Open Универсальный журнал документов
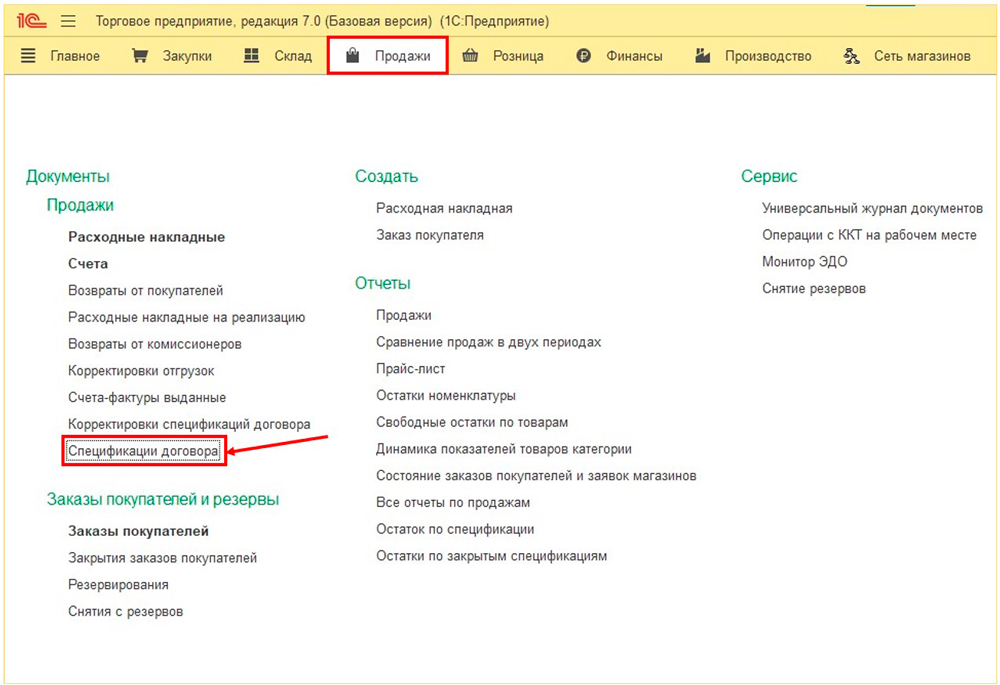1000x685 pixels. [872, 208]
